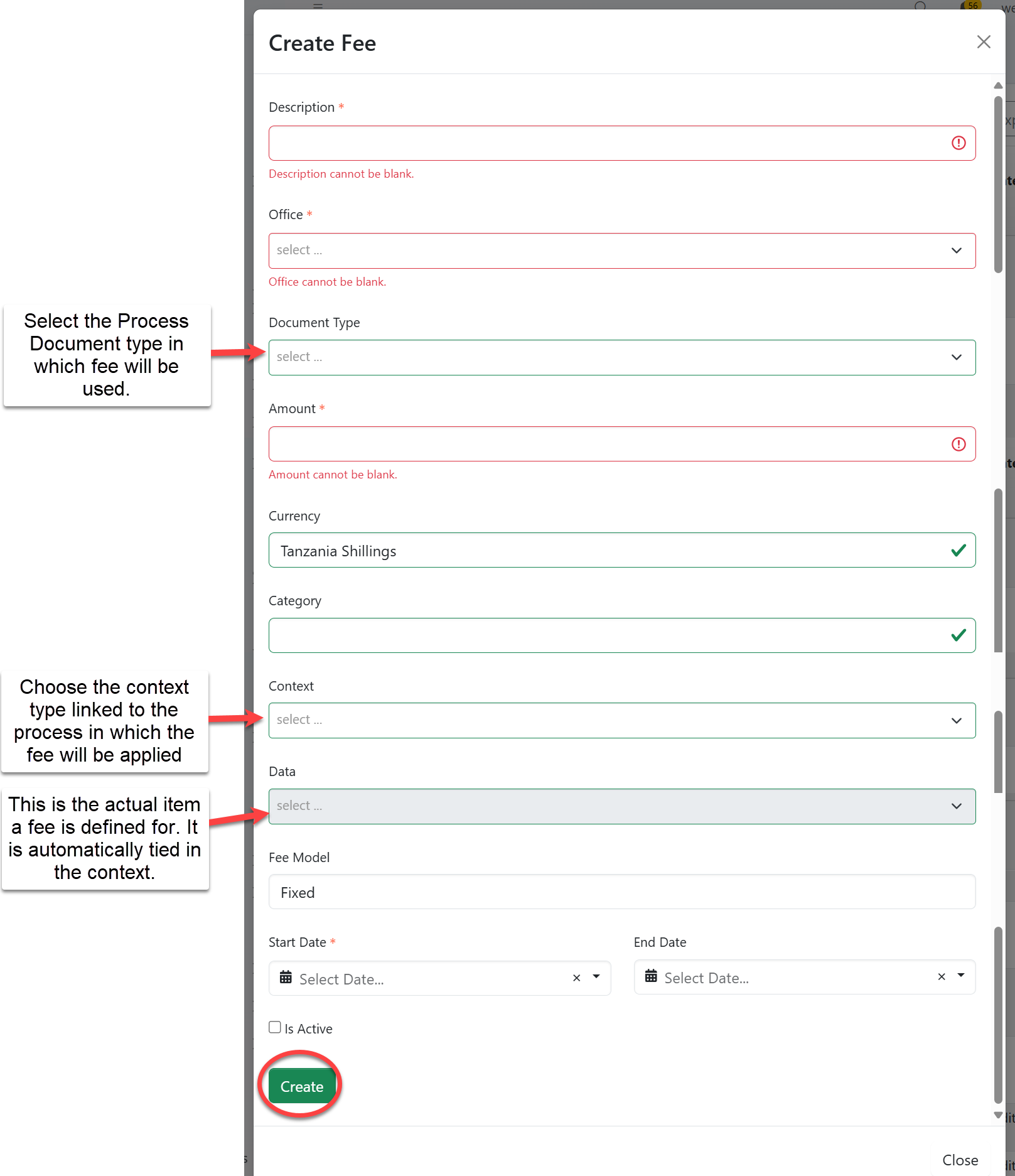Click the Close button in footer

click(960, 1160)
